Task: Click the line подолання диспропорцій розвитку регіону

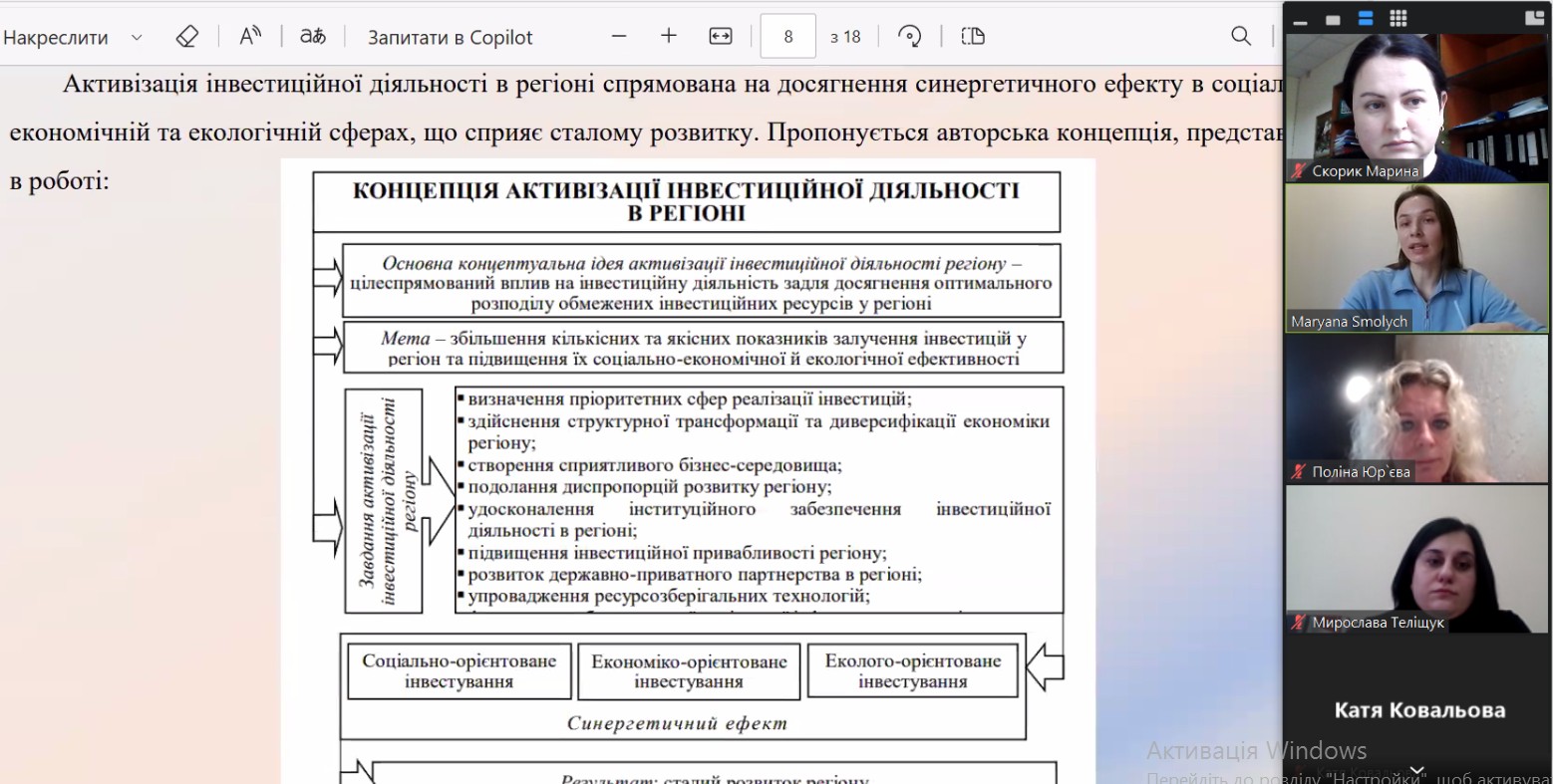Action: pyautogui.click(x=650, y=487)
